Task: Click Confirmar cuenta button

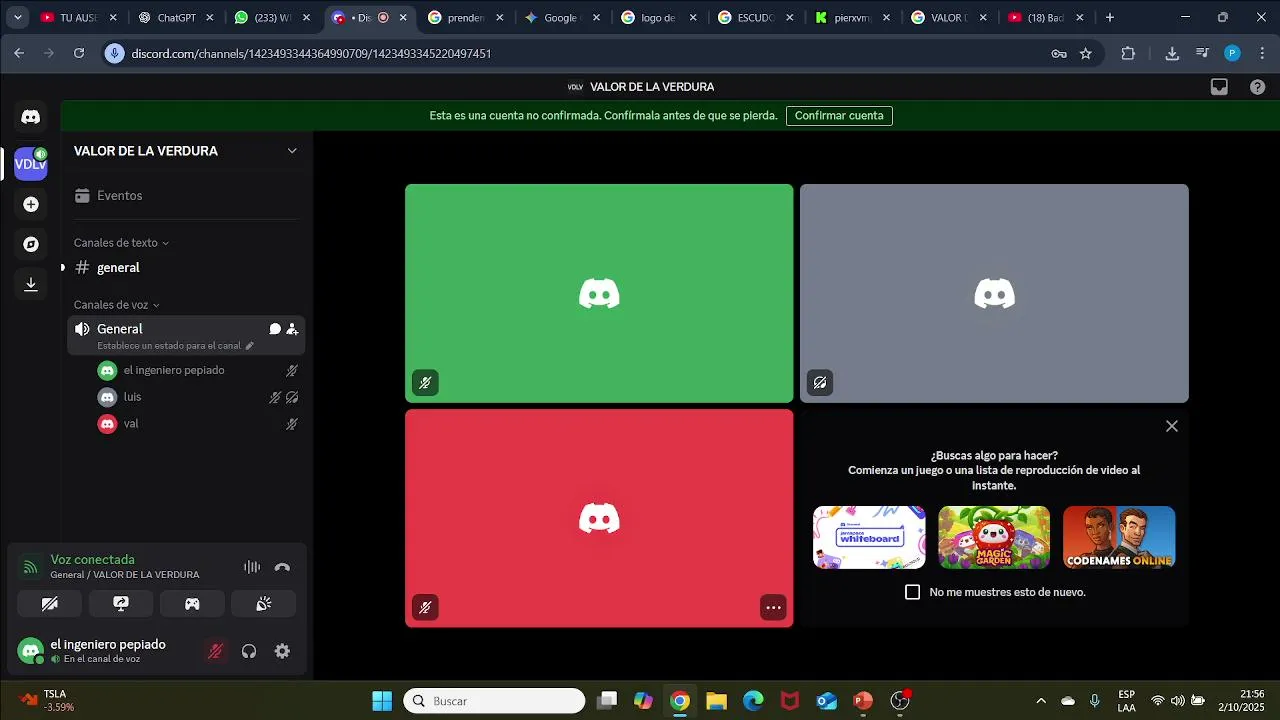Action: [839, 116]
